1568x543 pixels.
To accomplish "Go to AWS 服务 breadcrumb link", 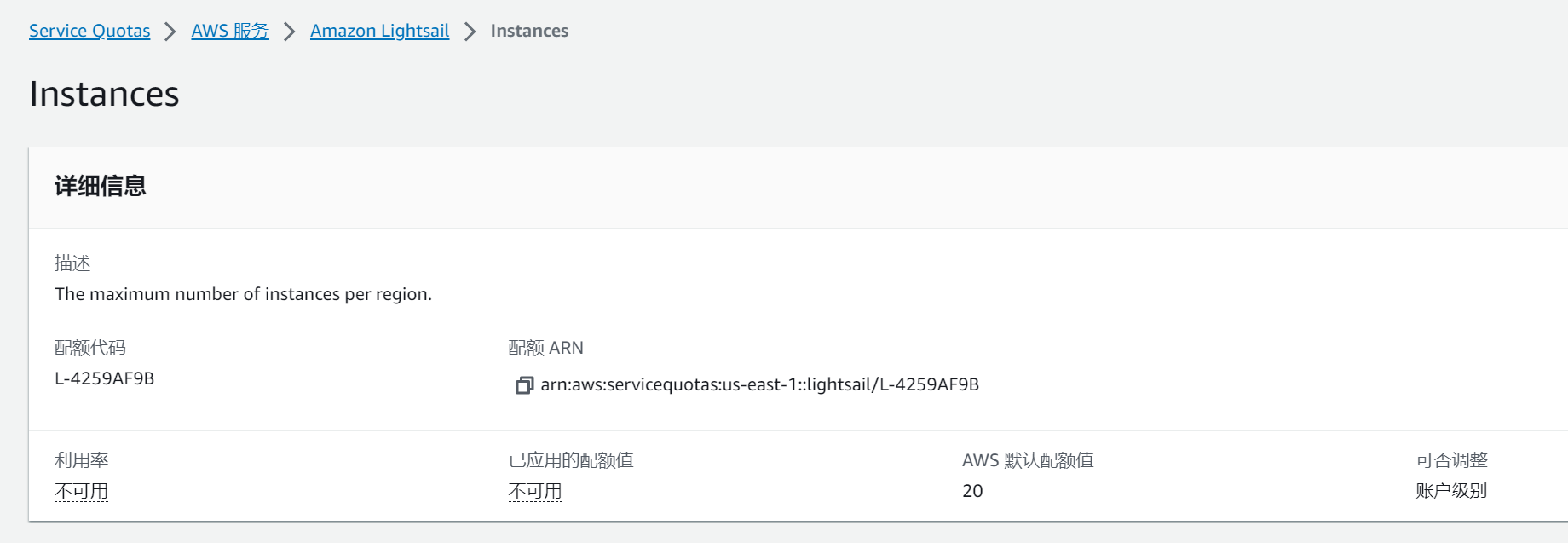I will 230,31.
